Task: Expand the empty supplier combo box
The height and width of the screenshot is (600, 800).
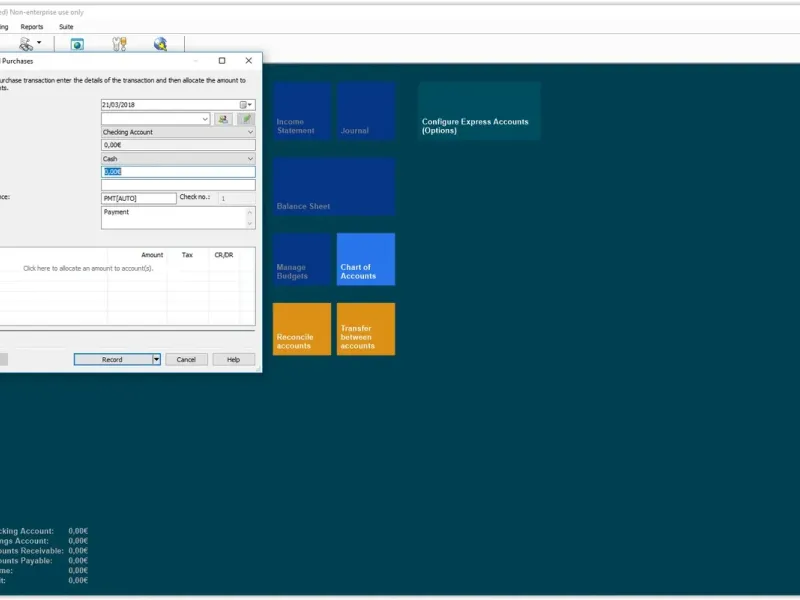Action: [x=205, y=119]
